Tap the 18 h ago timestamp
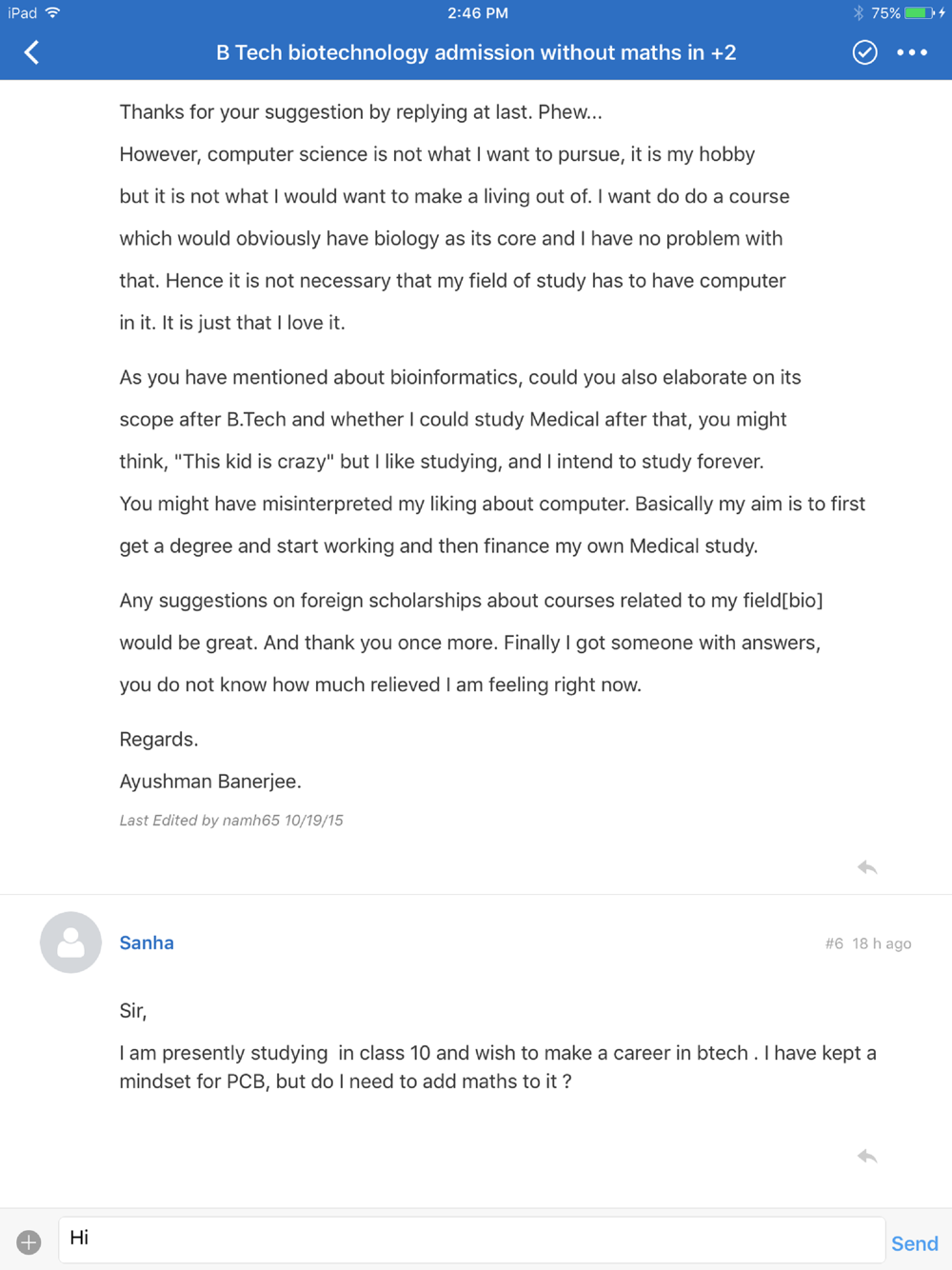Image resolution: width=952 pixels, height=1270 pixels. tap(882, 943)
